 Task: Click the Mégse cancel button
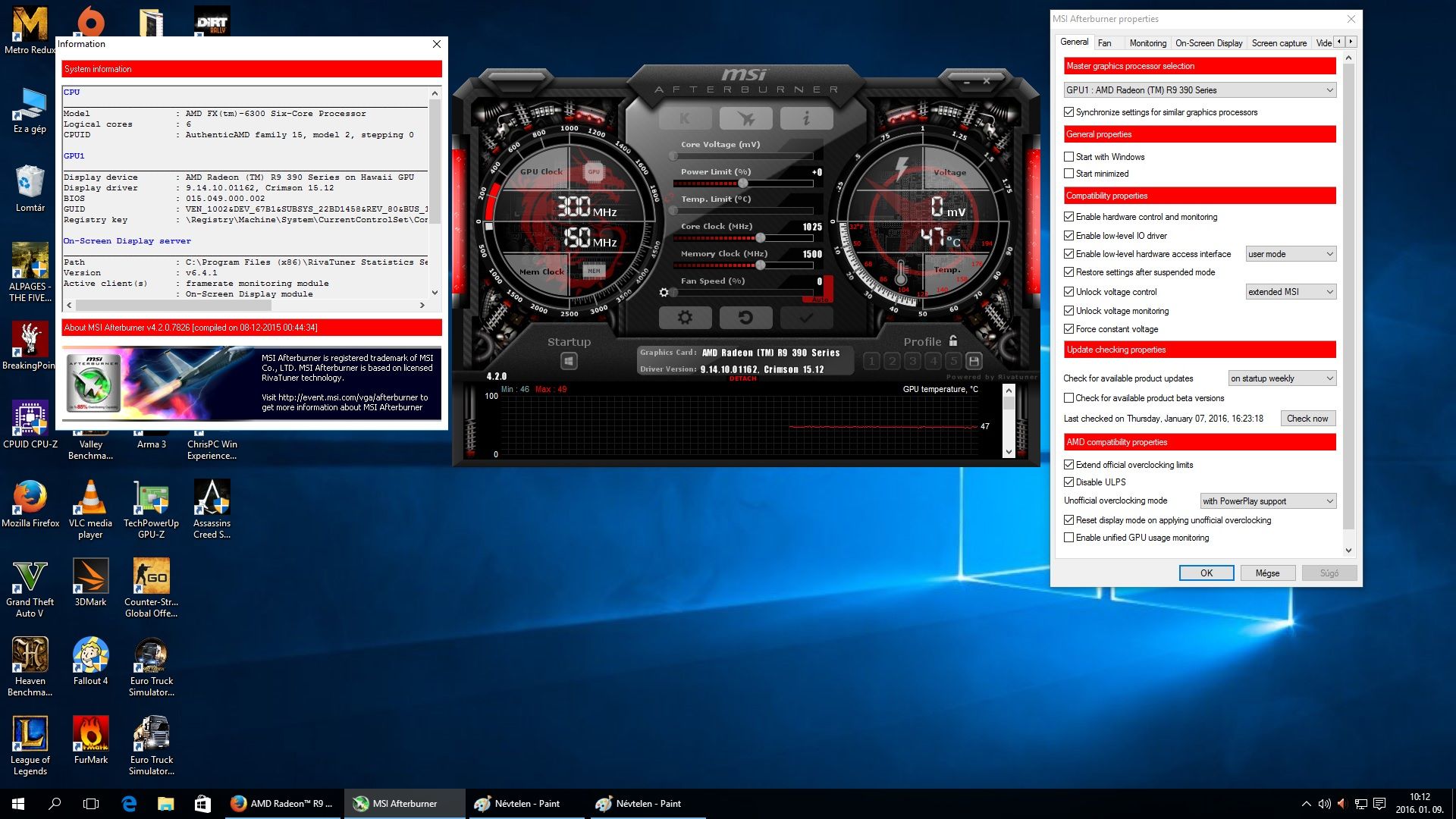click(1267, 573)
